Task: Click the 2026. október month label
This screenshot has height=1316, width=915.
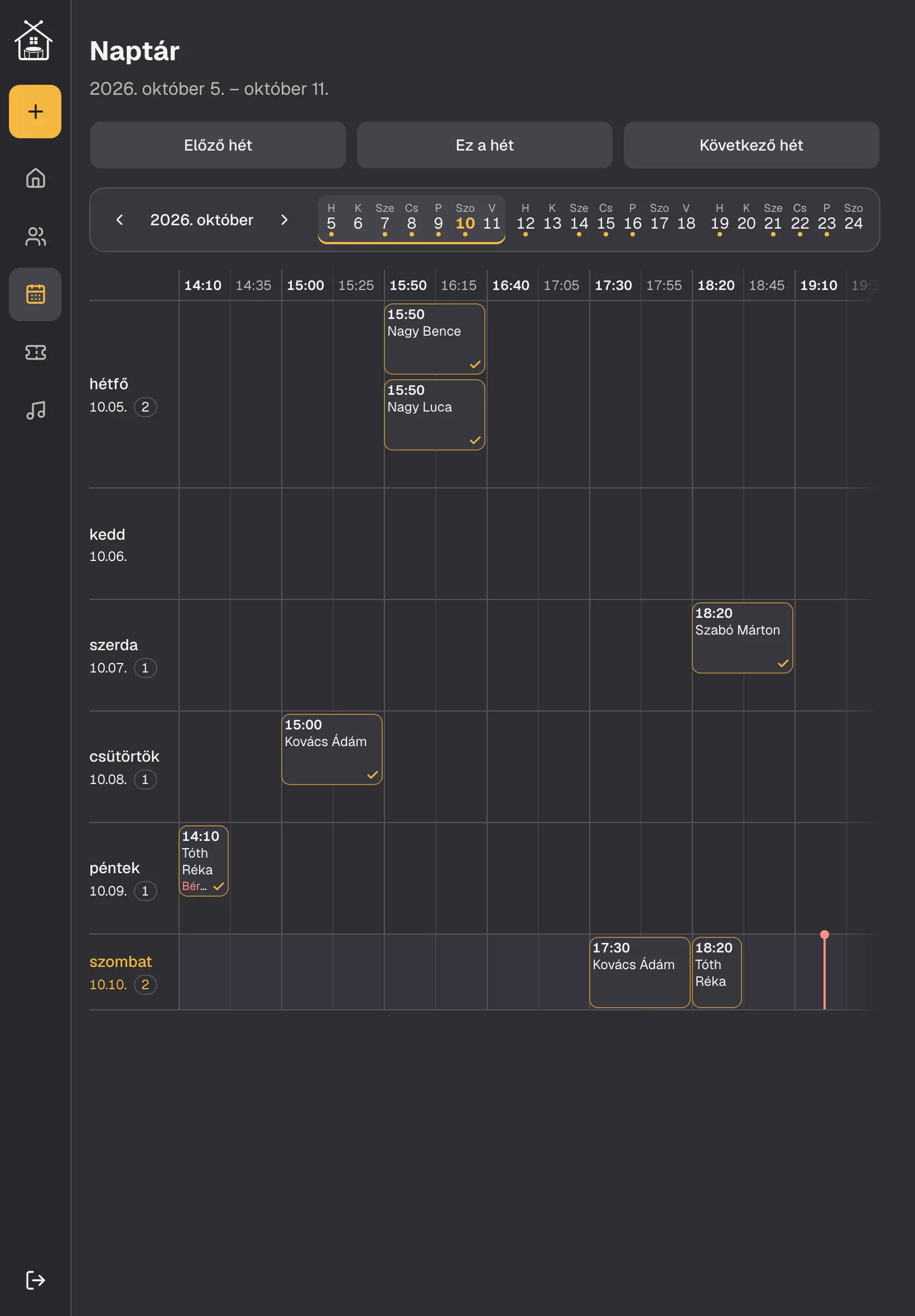Action: [202, 220]
